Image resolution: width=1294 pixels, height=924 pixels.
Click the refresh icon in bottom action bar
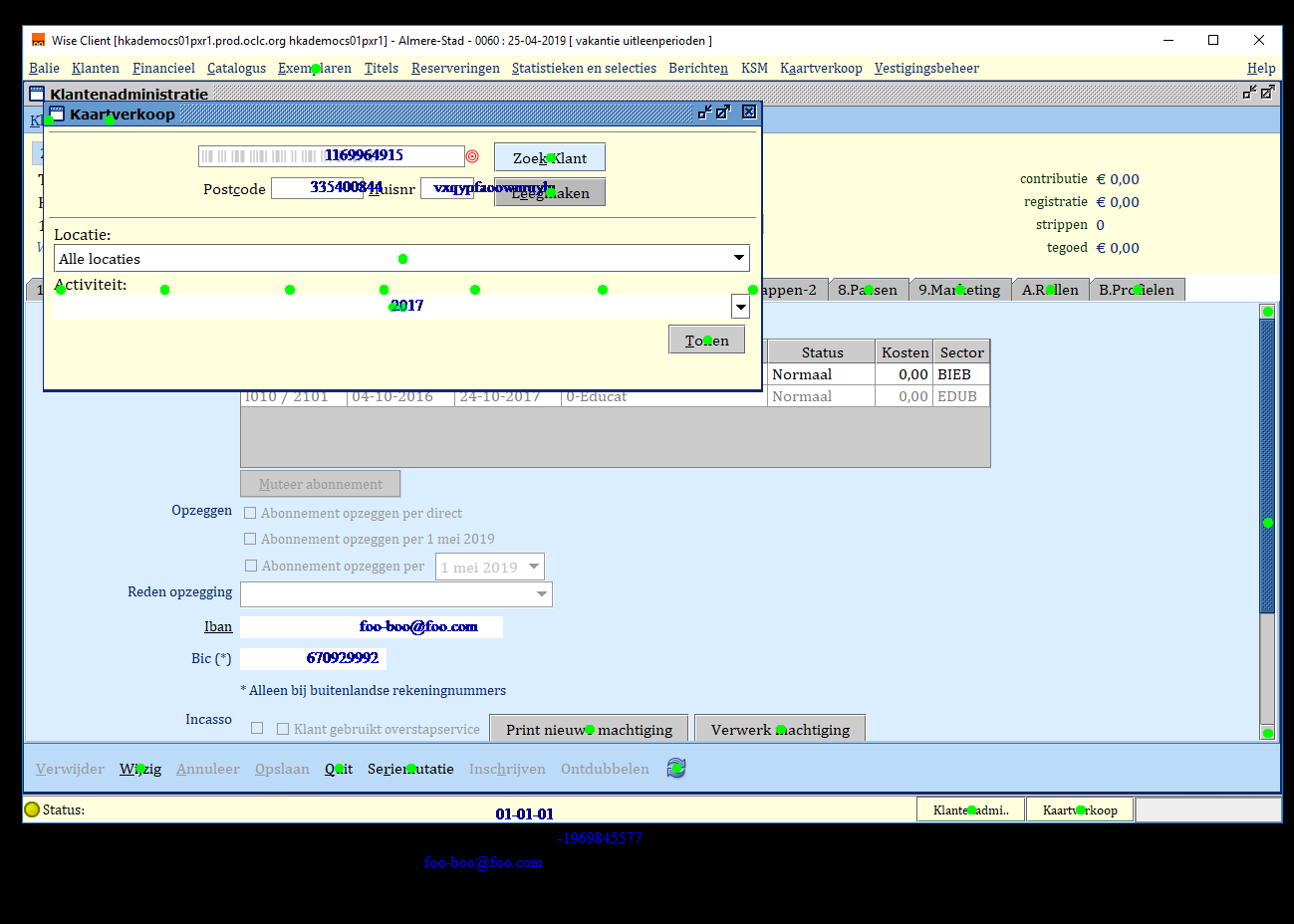point(676,768)
